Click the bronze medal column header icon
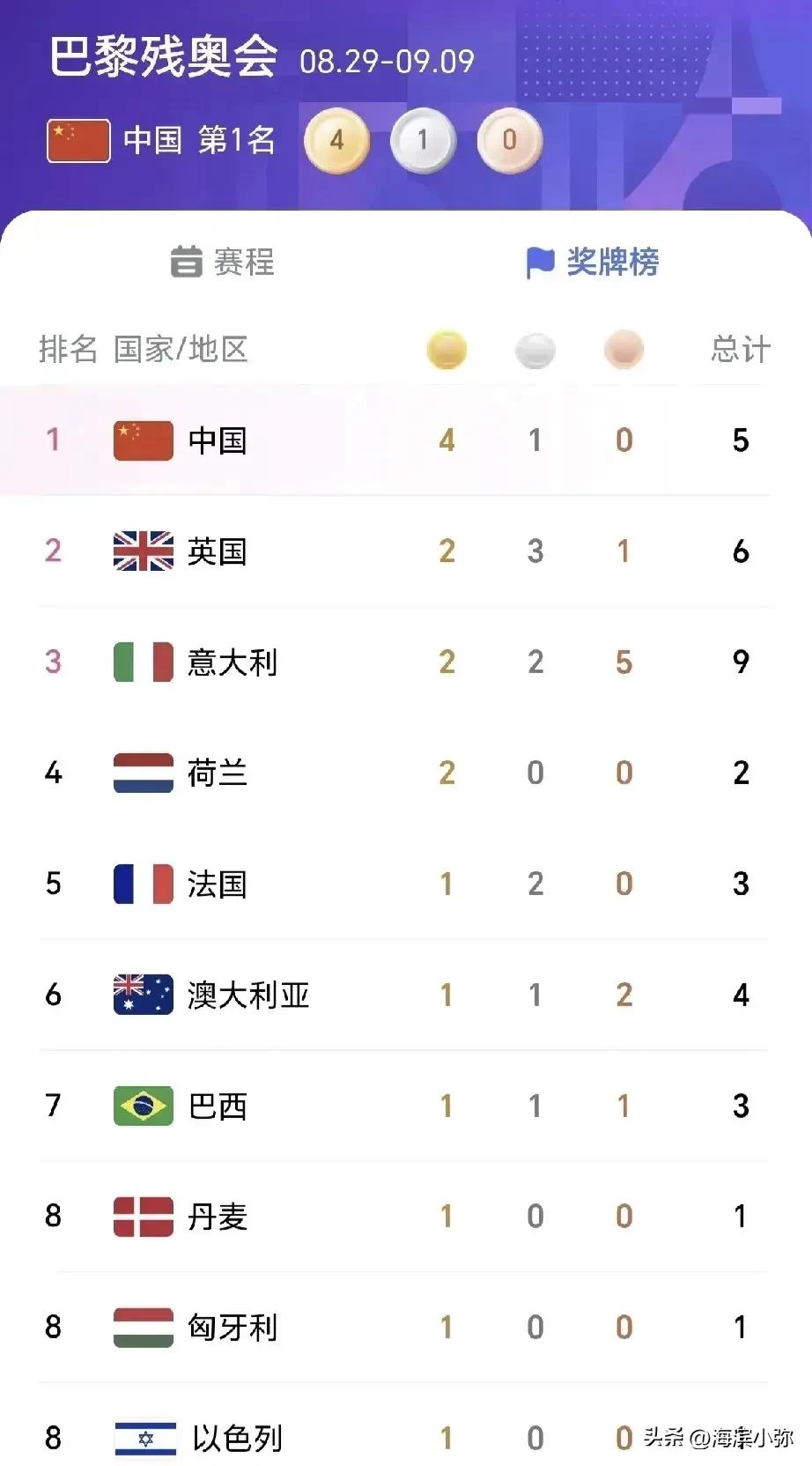 point(624,350)
